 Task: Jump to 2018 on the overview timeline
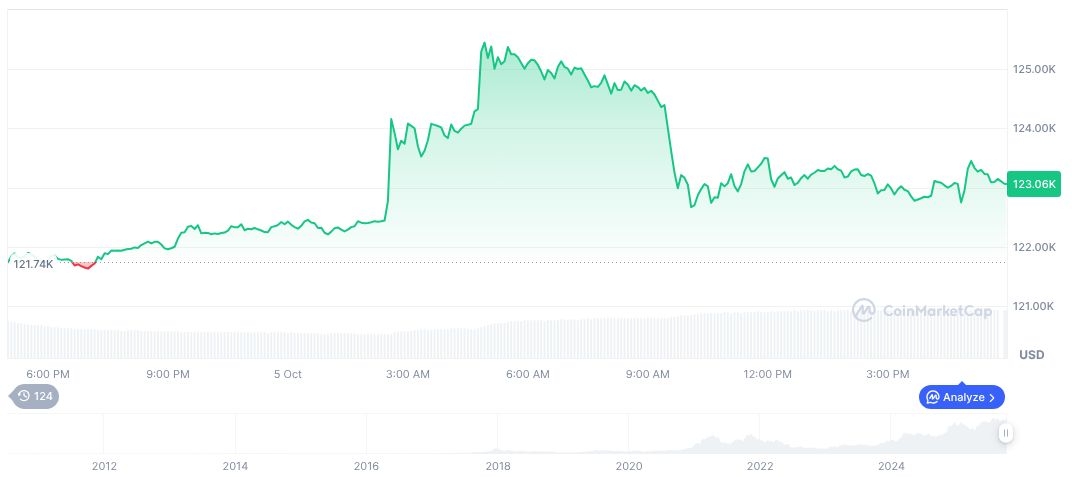coord(498,466)
